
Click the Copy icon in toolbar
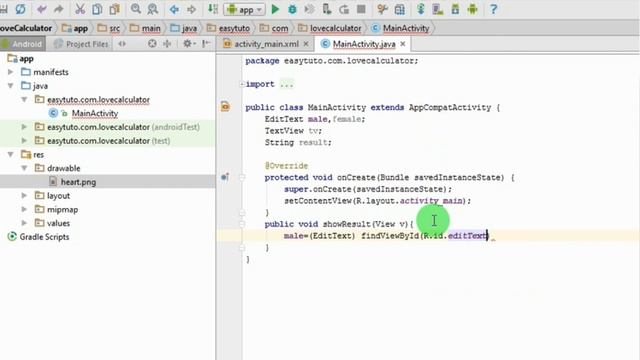pos(97,9)
